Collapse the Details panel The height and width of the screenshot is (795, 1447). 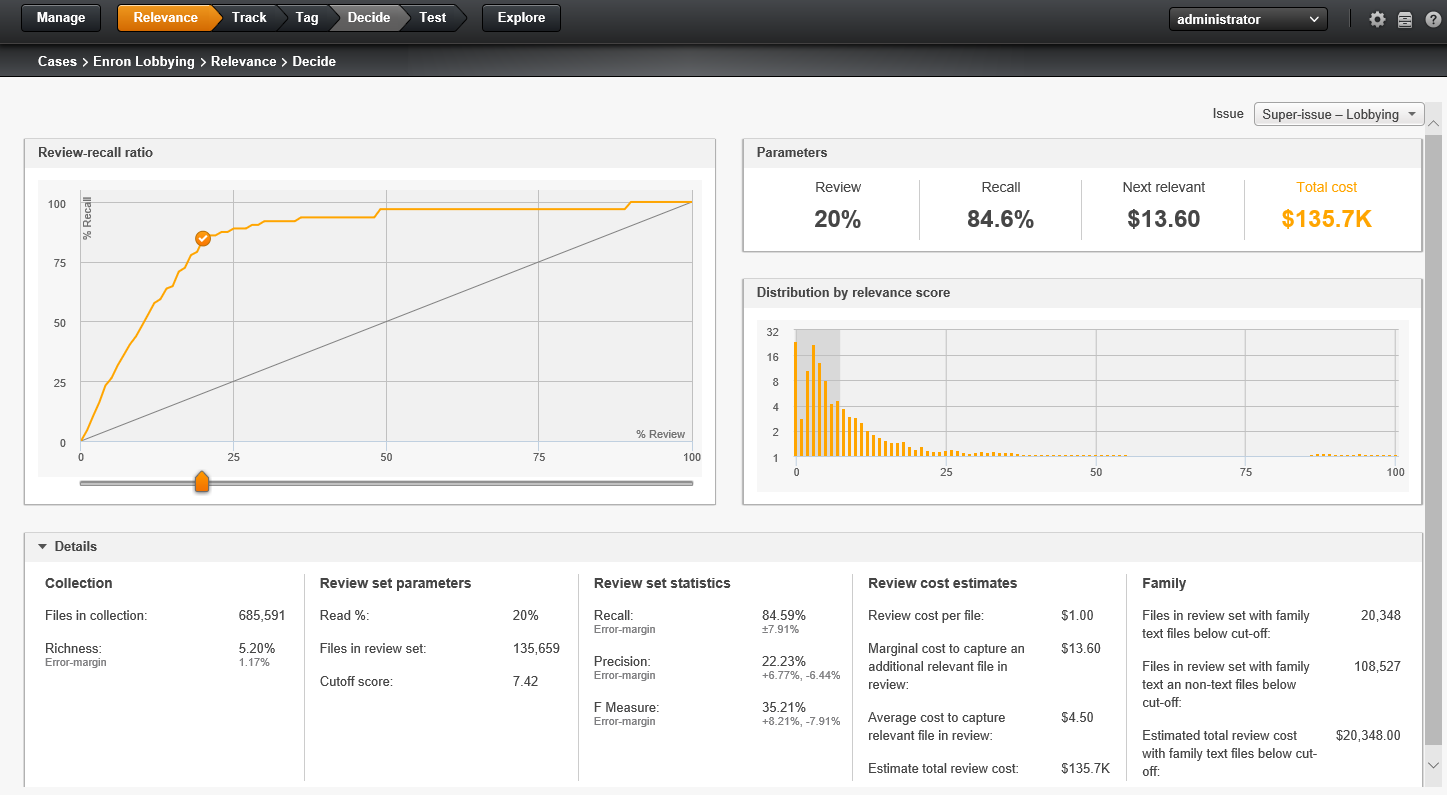pyautogui.click(x=41, y=547)
